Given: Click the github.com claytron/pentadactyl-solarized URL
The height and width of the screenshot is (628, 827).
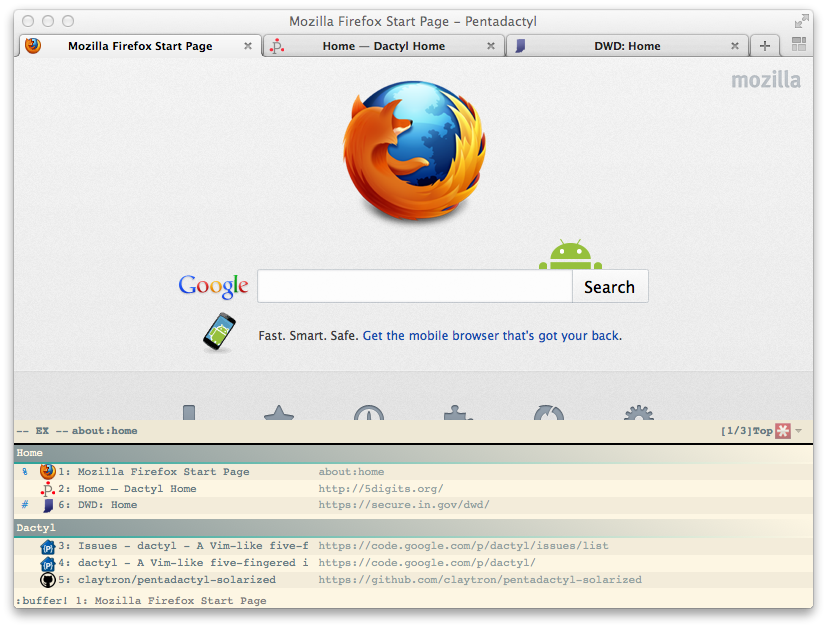Looking at the screenshot, I should click(x=480, y=580).
